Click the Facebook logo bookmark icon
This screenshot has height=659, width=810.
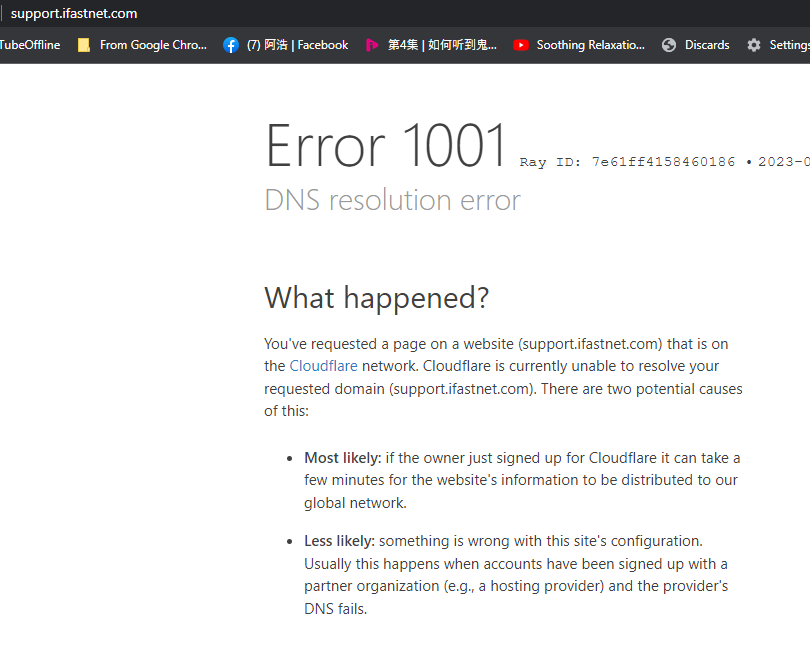click(231, 45)
